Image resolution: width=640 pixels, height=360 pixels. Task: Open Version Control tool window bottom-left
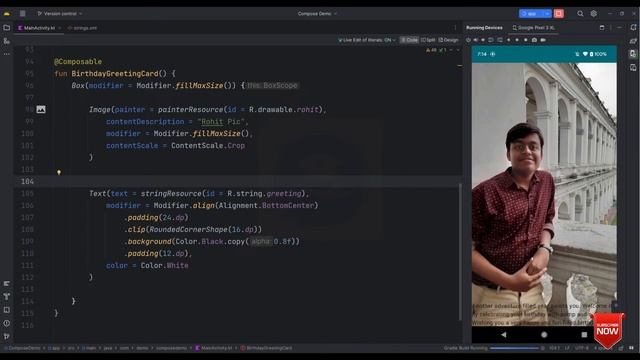(7, 336)
